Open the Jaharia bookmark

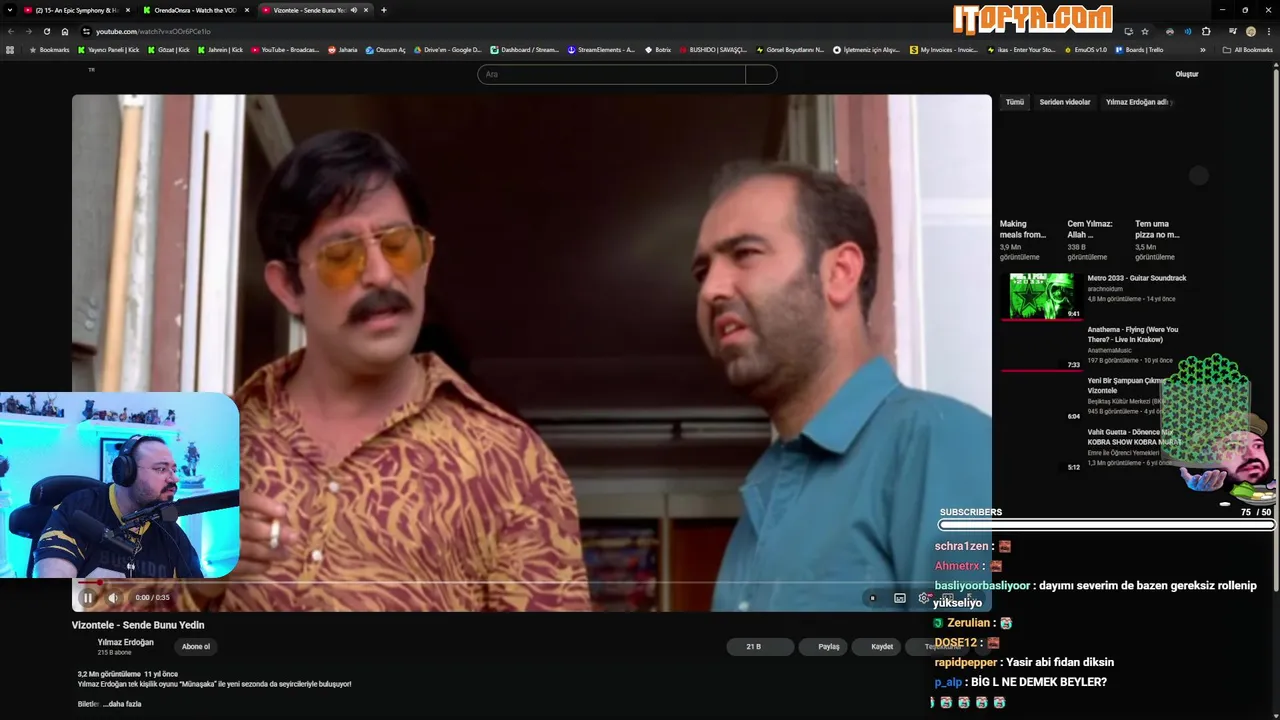pos(343,50)
